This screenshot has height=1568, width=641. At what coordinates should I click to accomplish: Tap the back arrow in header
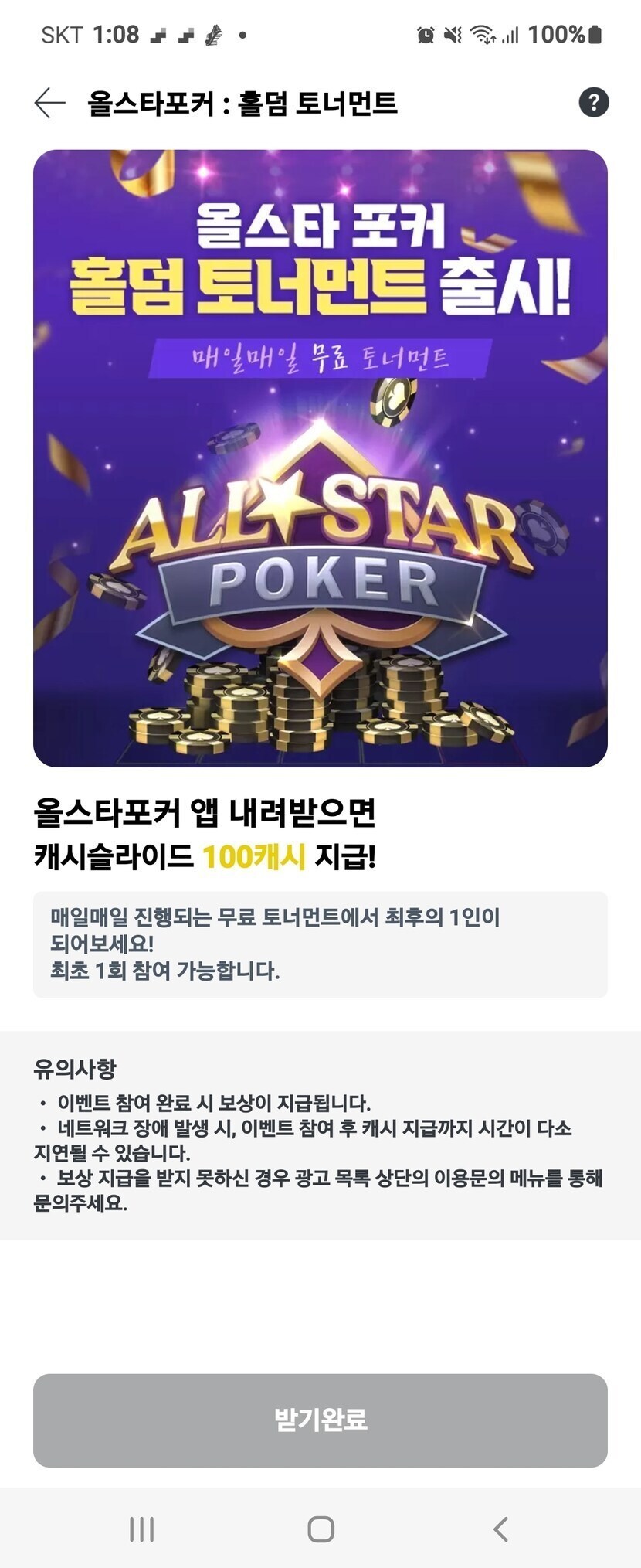(x=49, y=103)
